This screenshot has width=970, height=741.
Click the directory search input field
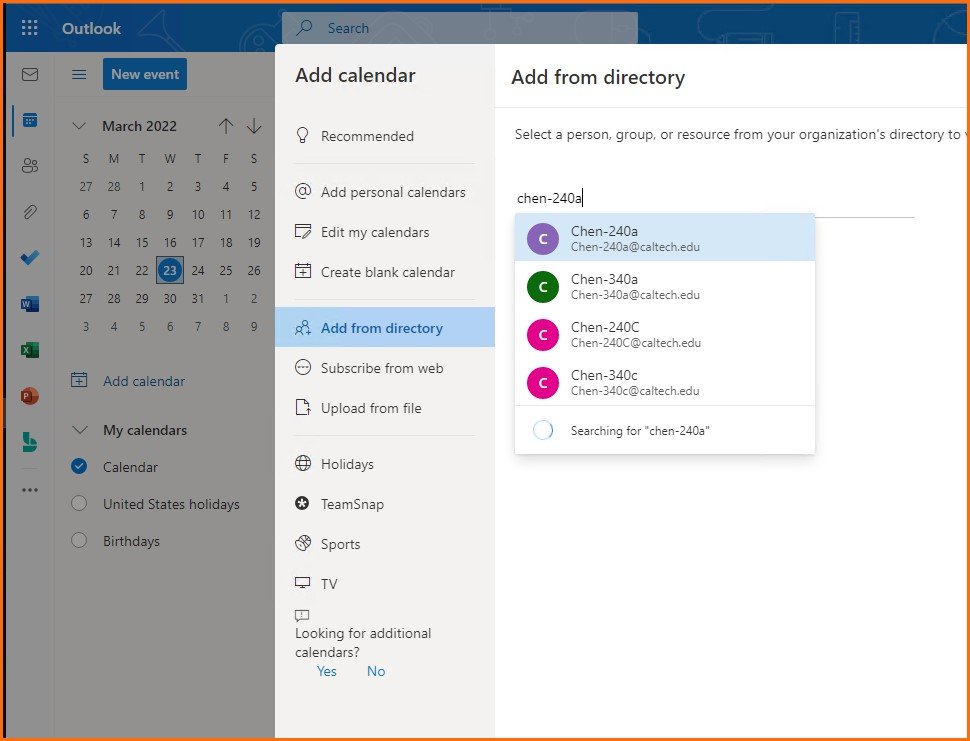click(x=714, y=198)
